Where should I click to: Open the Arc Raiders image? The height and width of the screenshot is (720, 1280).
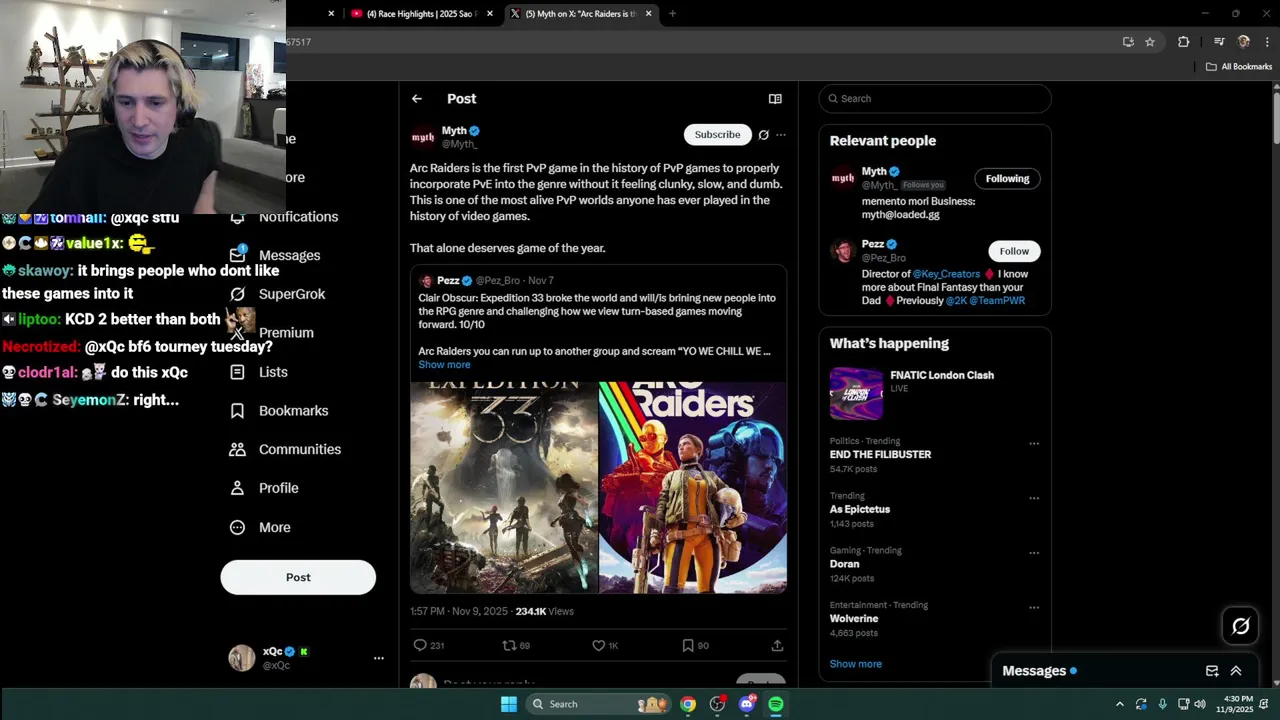[x=693, y=487]
